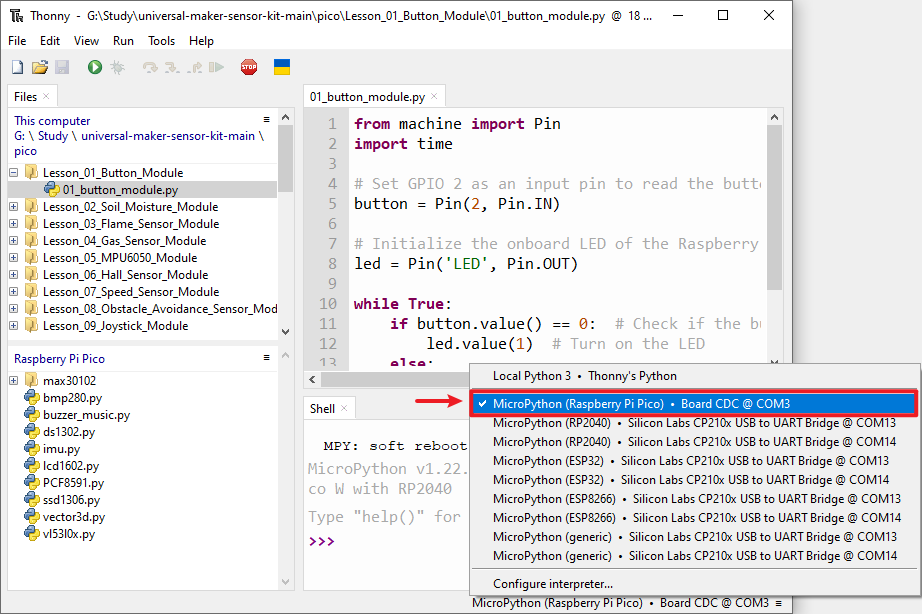Viewport: 922px width, 614px height.
Task: Click the Step over debug icon
Action: coord(150,68)
